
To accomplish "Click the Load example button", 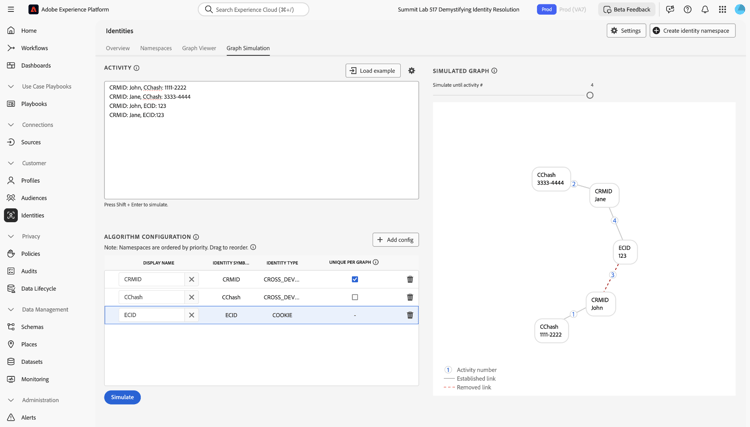I will coord(373,71).
